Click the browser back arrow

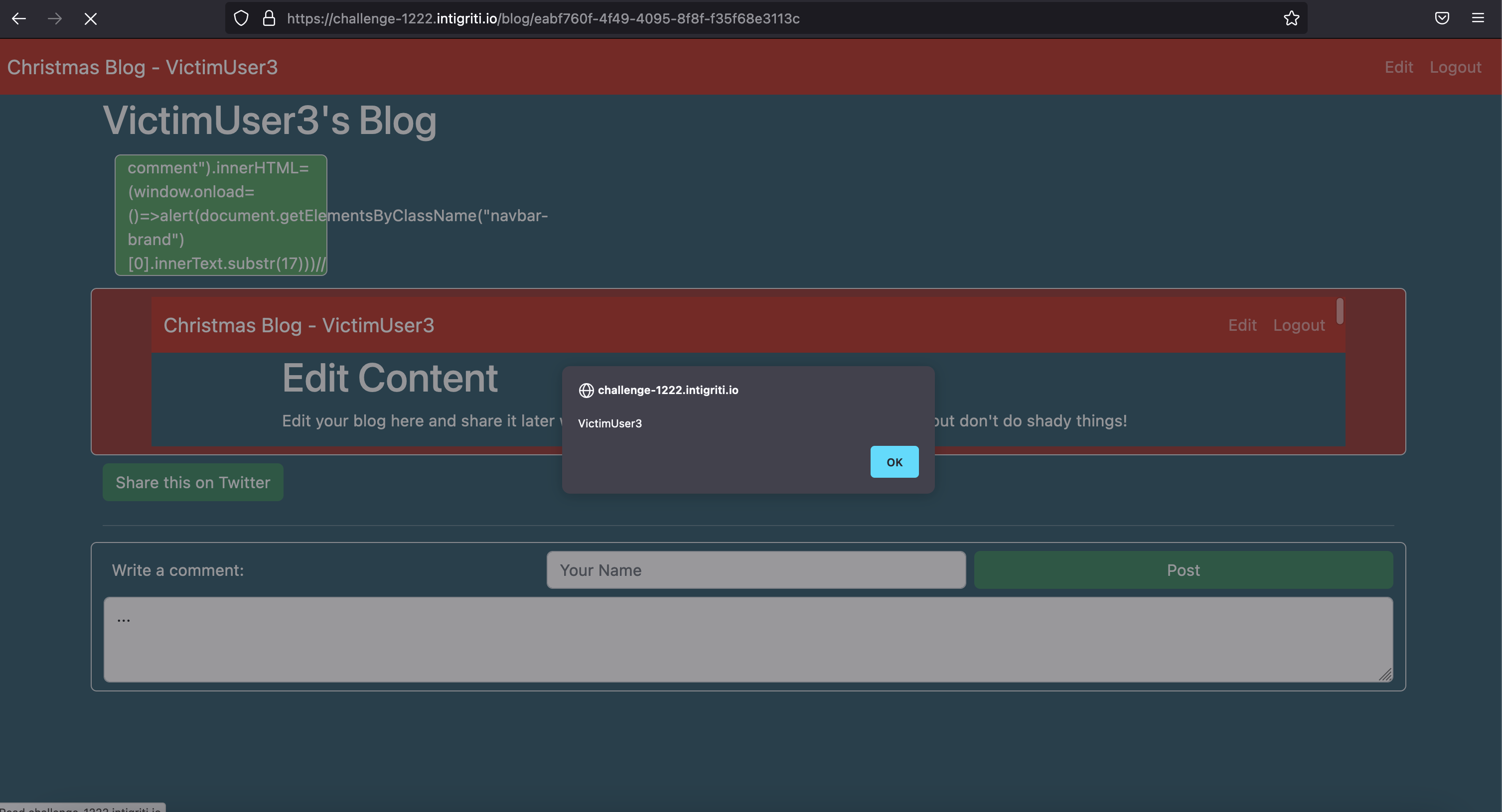[18, 18]
